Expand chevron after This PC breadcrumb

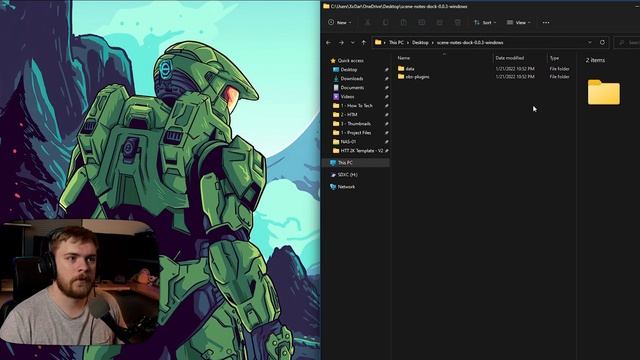pos(408,42)
